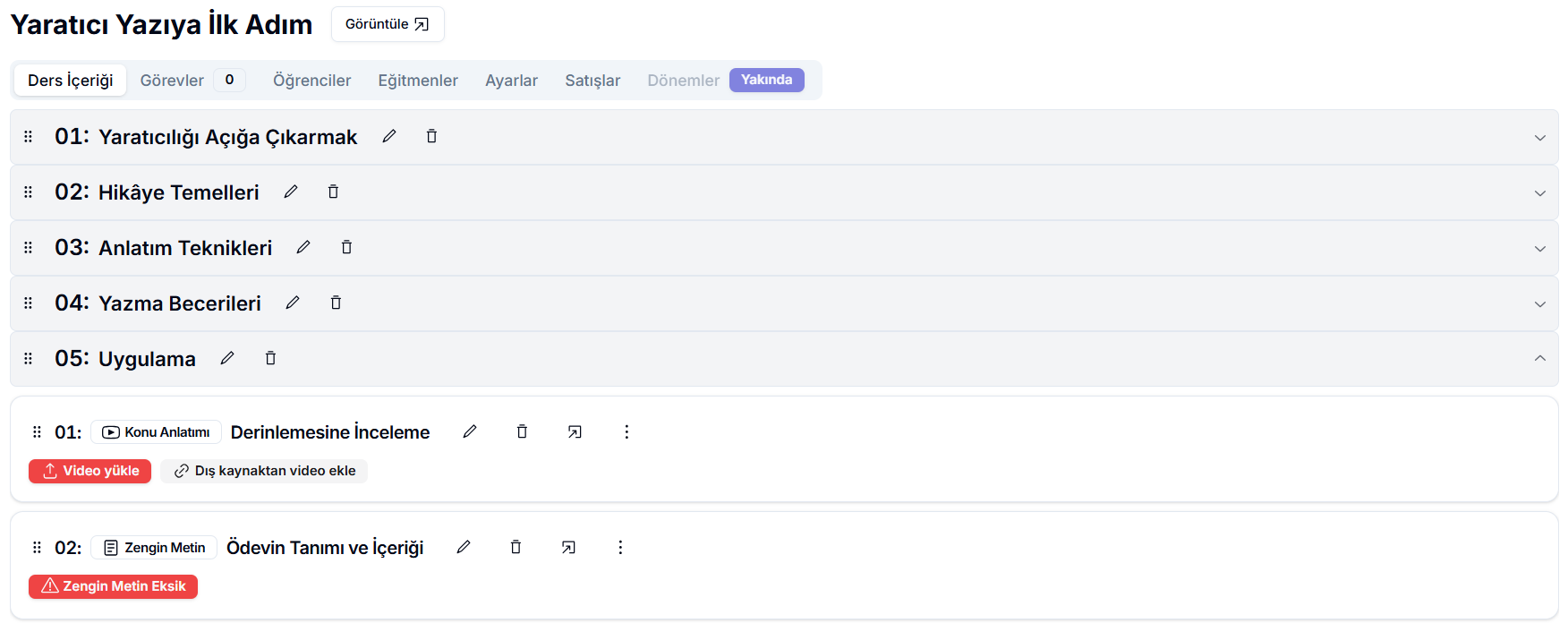The width and height of the screenshot is (1568, 623).
Task: Delete the Ödevin Tanımı ve İçeriği lesson
Action: [516, 547]
